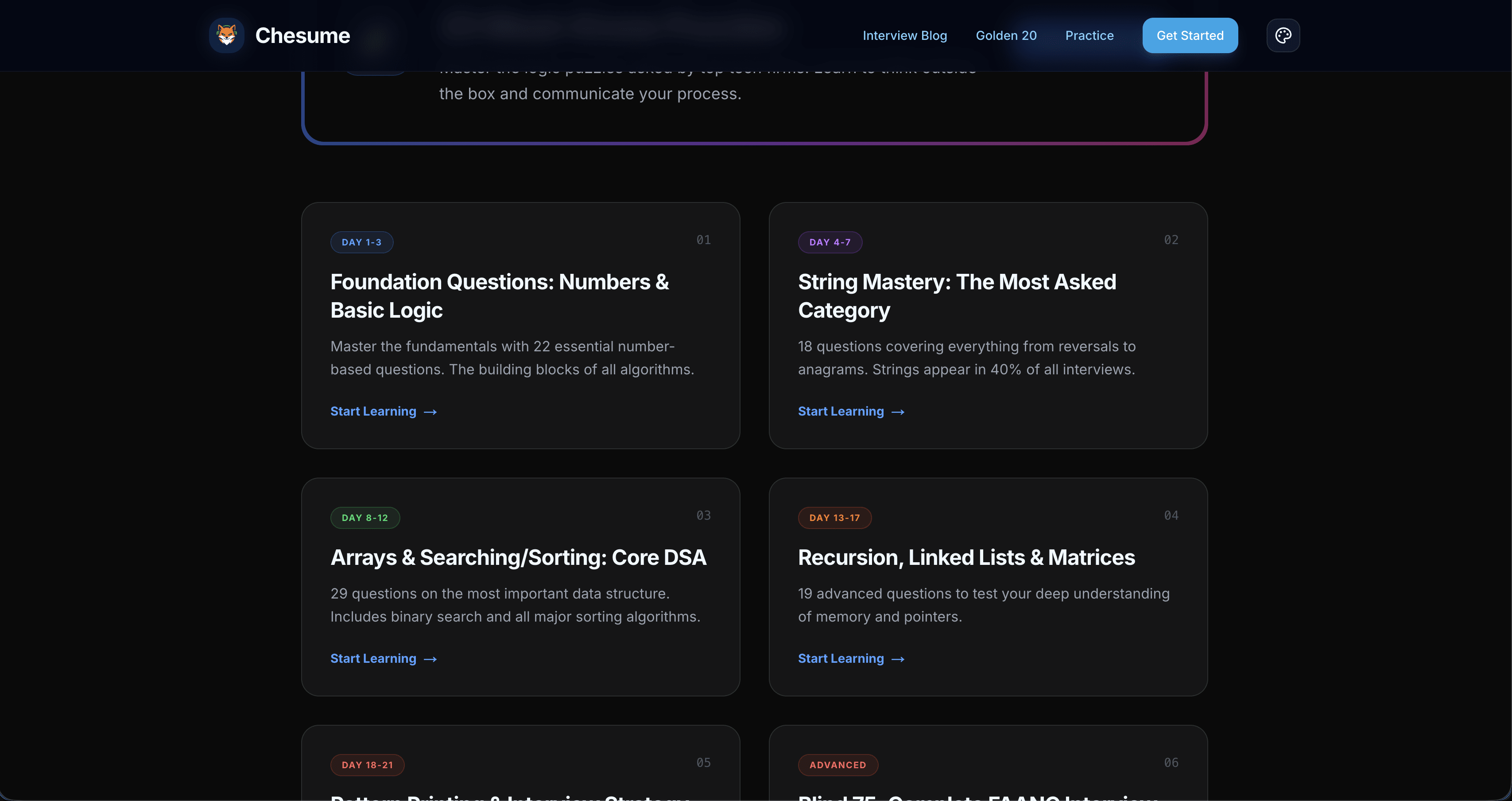
Task: Click the Get Started button
Action: pyautogui.click(x=1190, y=35)
